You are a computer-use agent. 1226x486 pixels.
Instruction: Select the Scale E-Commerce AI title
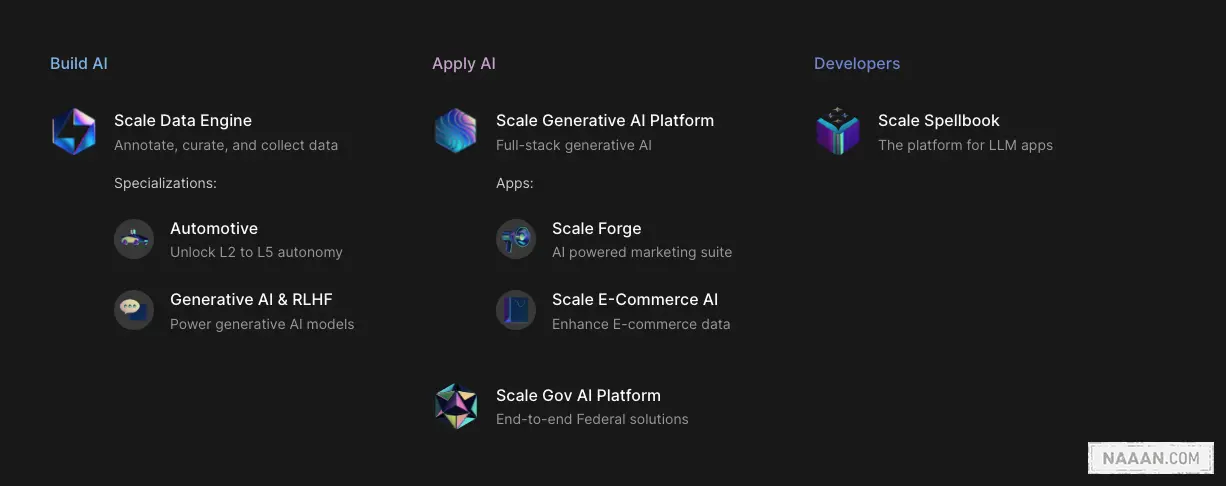click(635, 300)
